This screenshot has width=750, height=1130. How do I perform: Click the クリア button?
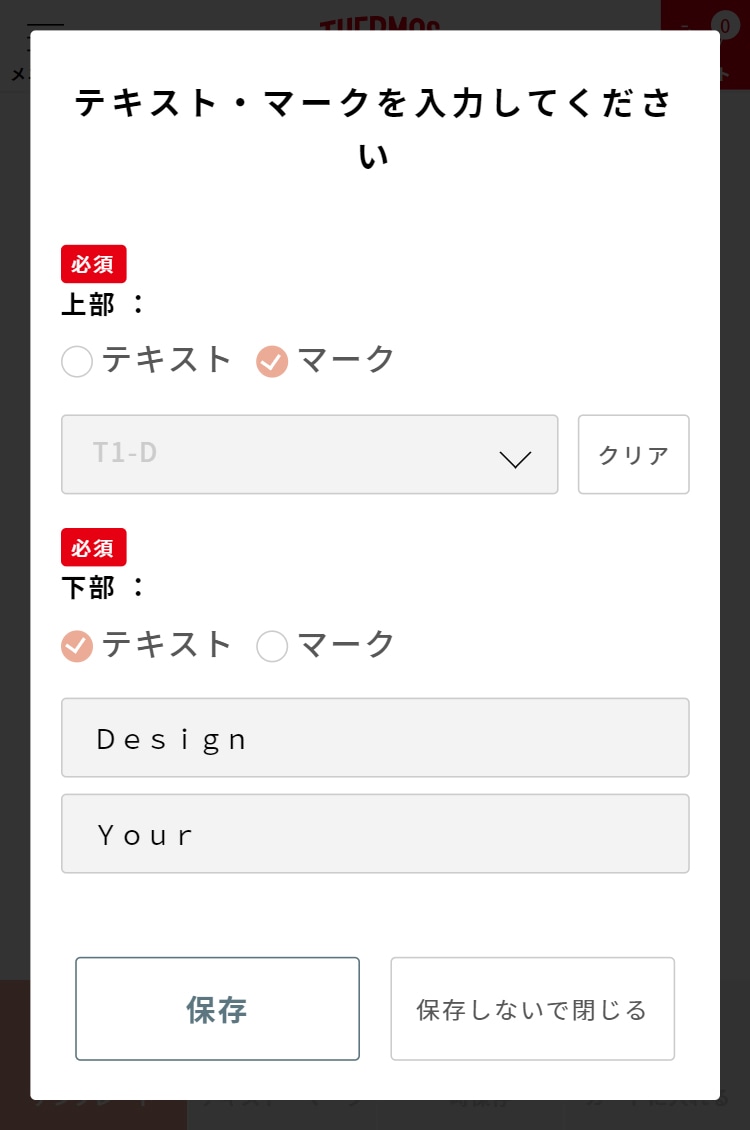click(633, 454)
